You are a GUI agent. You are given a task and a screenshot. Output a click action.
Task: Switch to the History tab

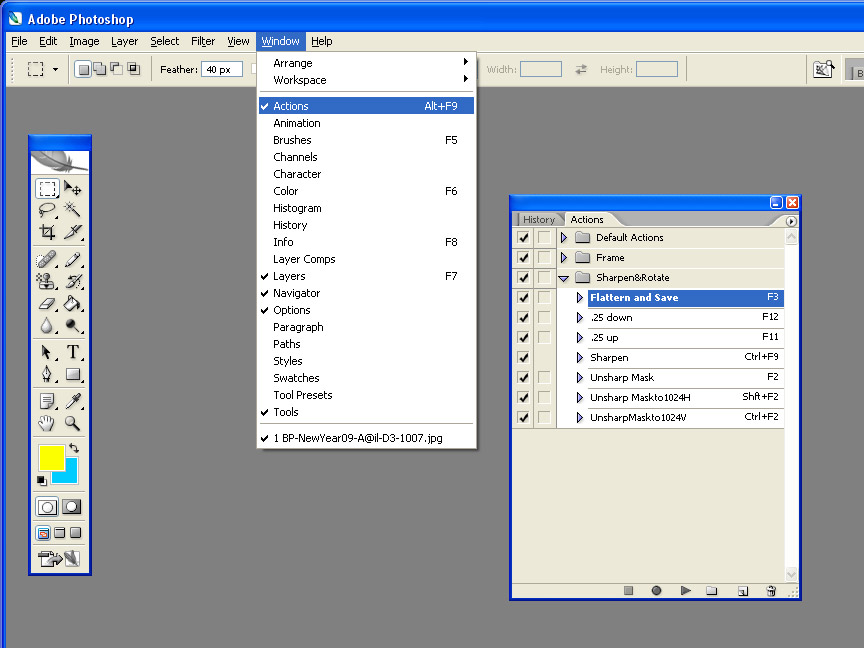tap(538, 219)
